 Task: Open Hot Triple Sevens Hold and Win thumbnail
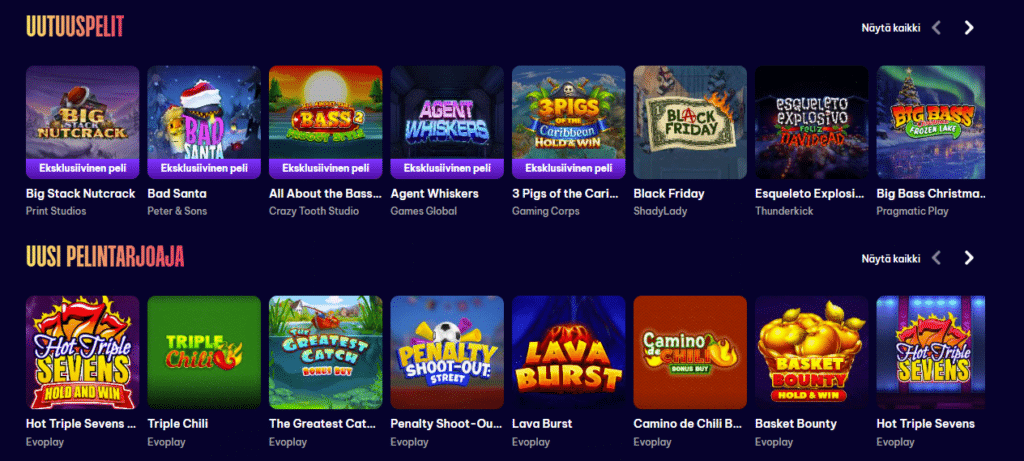coord(82,353)
